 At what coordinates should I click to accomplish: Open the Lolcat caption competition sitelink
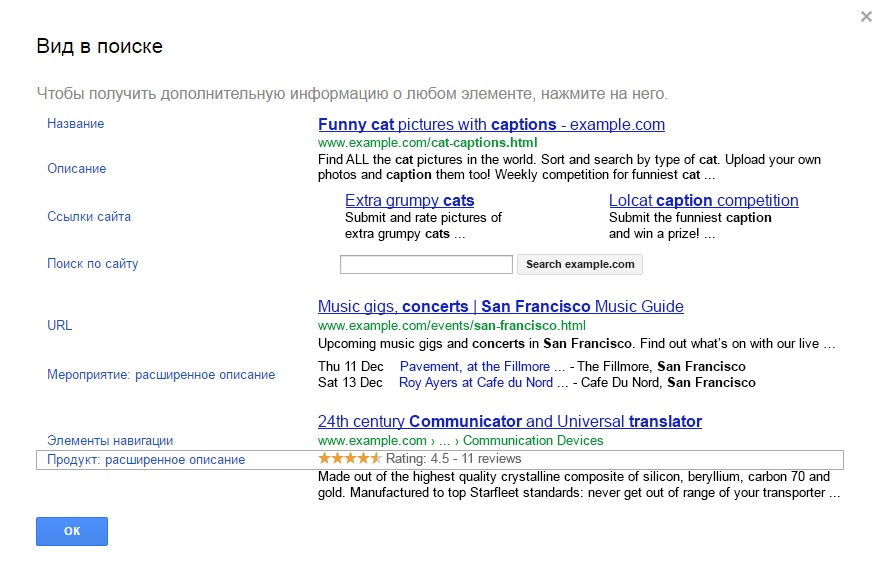(x=703, y=201)
